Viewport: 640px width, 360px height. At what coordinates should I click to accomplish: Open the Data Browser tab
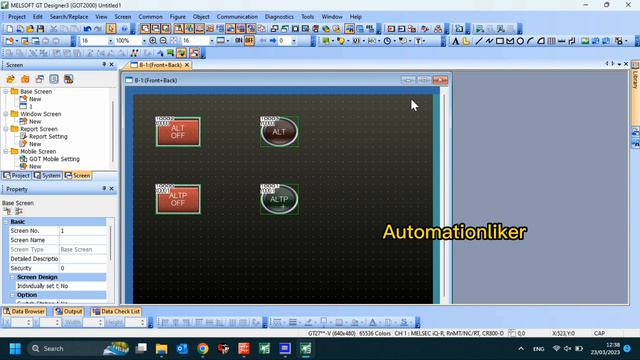point(24,311)
